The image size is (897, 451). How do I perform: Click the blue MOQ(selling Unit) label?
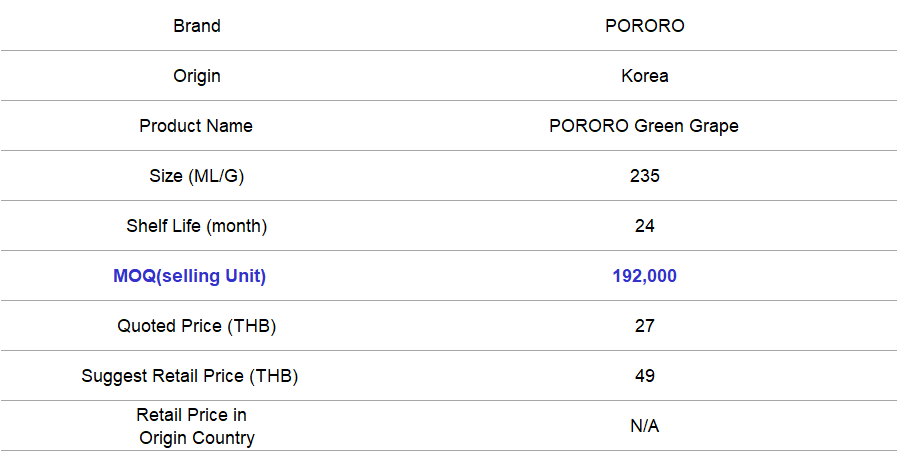189,276
